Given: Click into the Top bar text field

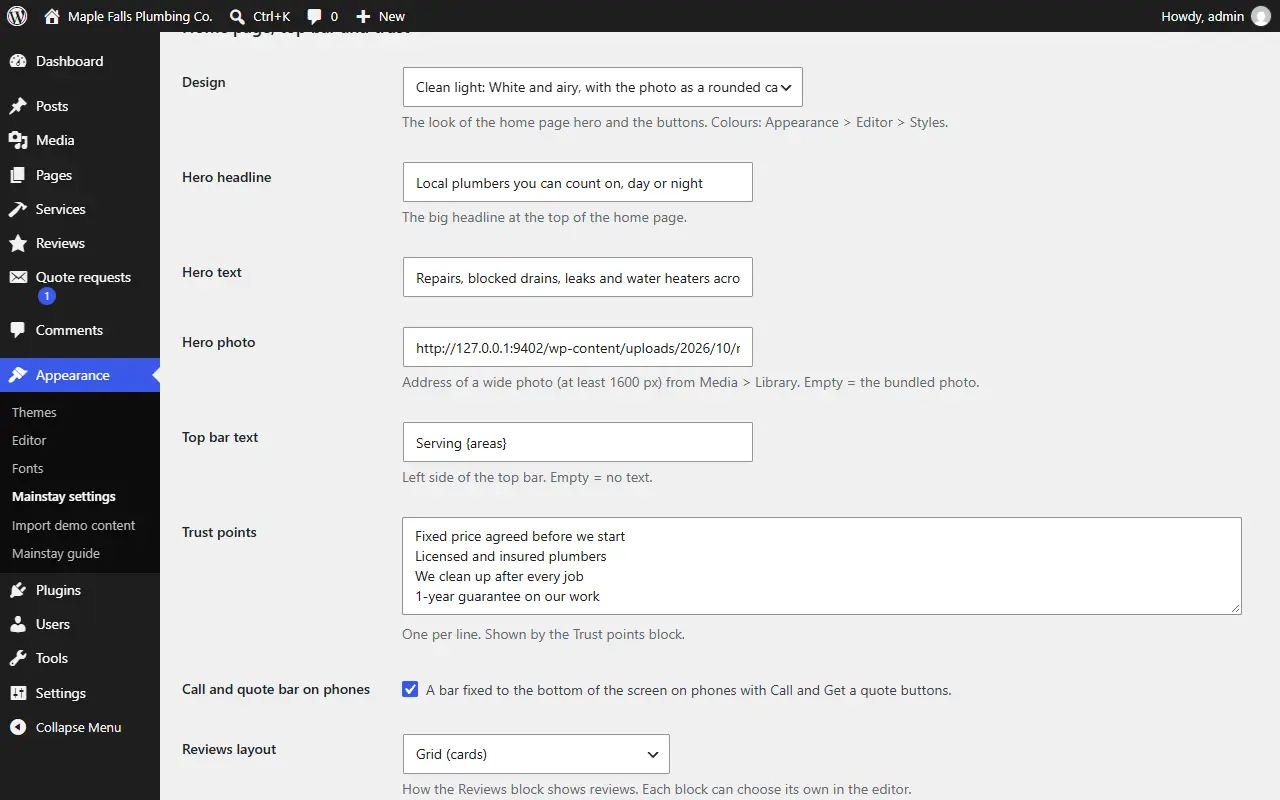Looking at the screenshot, I should click(577, 442).
